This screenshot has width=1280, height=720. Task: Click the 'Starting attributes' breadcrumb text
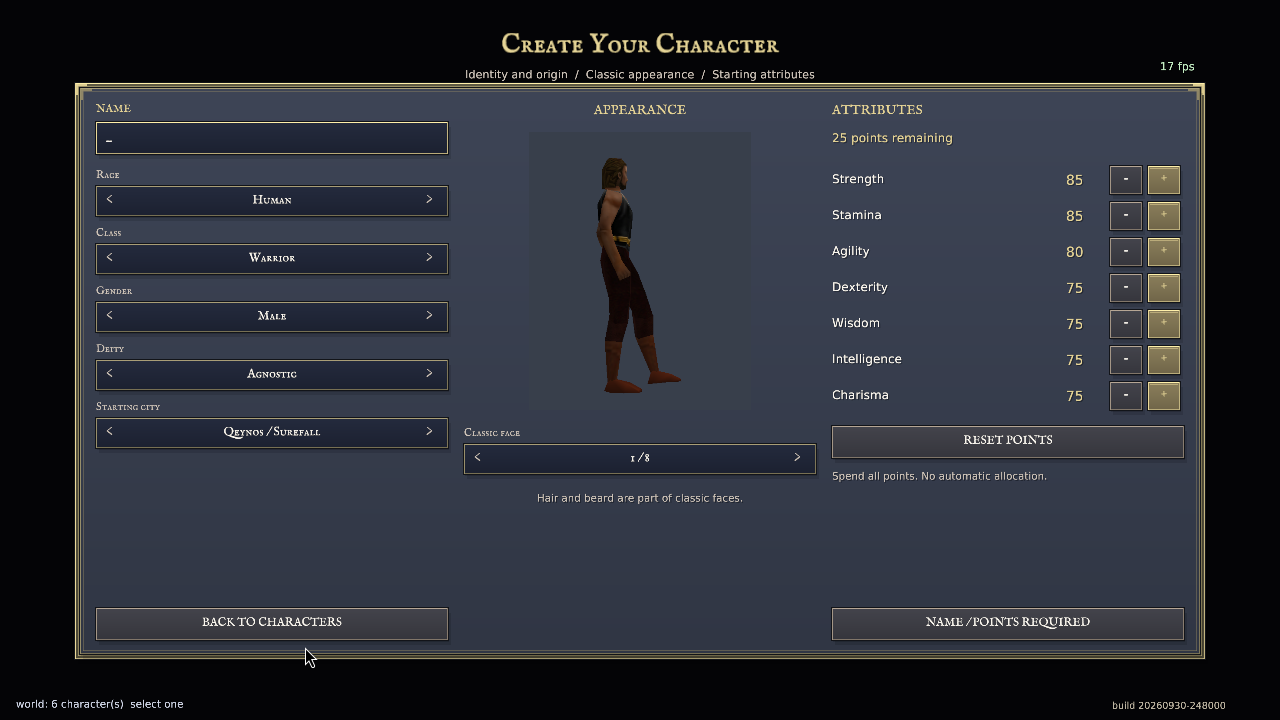click(763, 75)
